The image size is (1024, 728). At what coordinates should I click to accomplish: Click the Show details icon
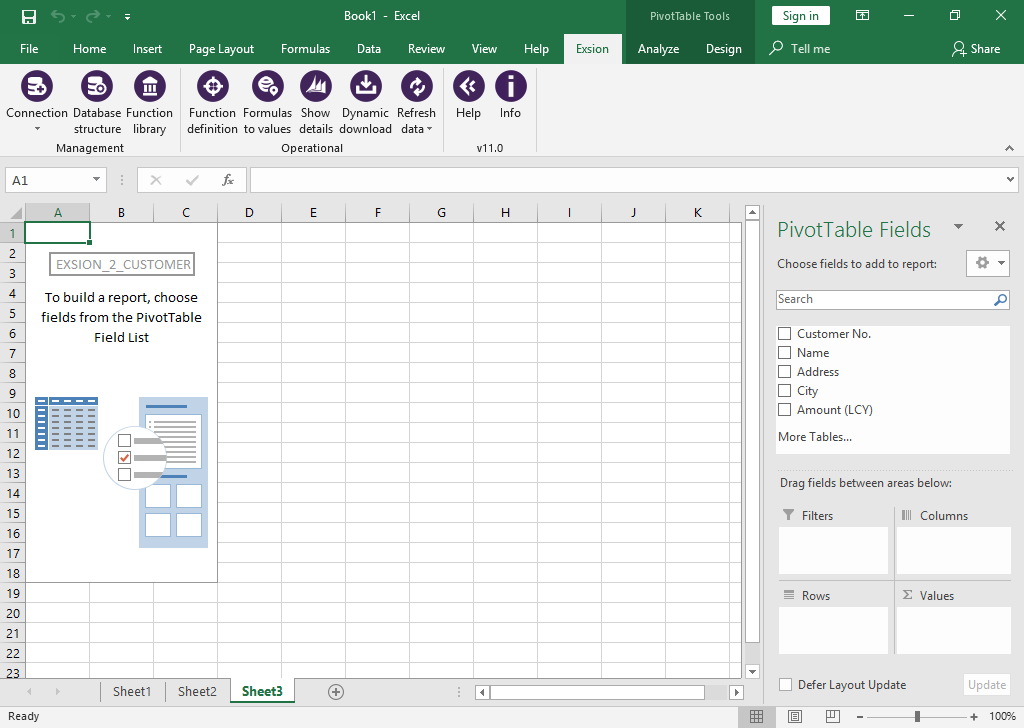pos(316,86)
